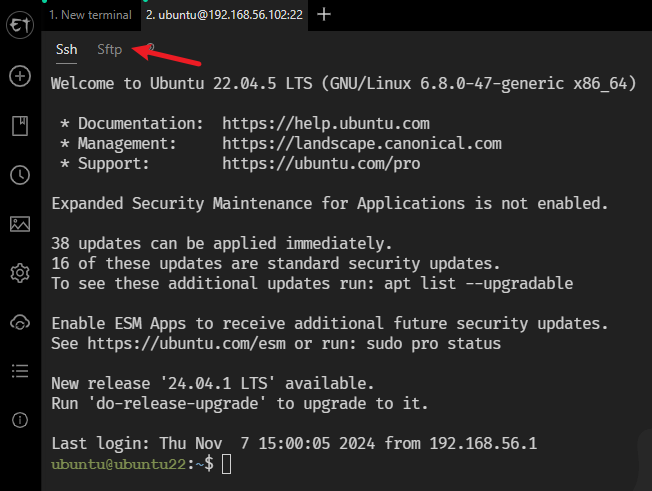Open the bookmarks panel icon
The height and width of the screenshot is (491, 652).
click(x=20, y=126)
